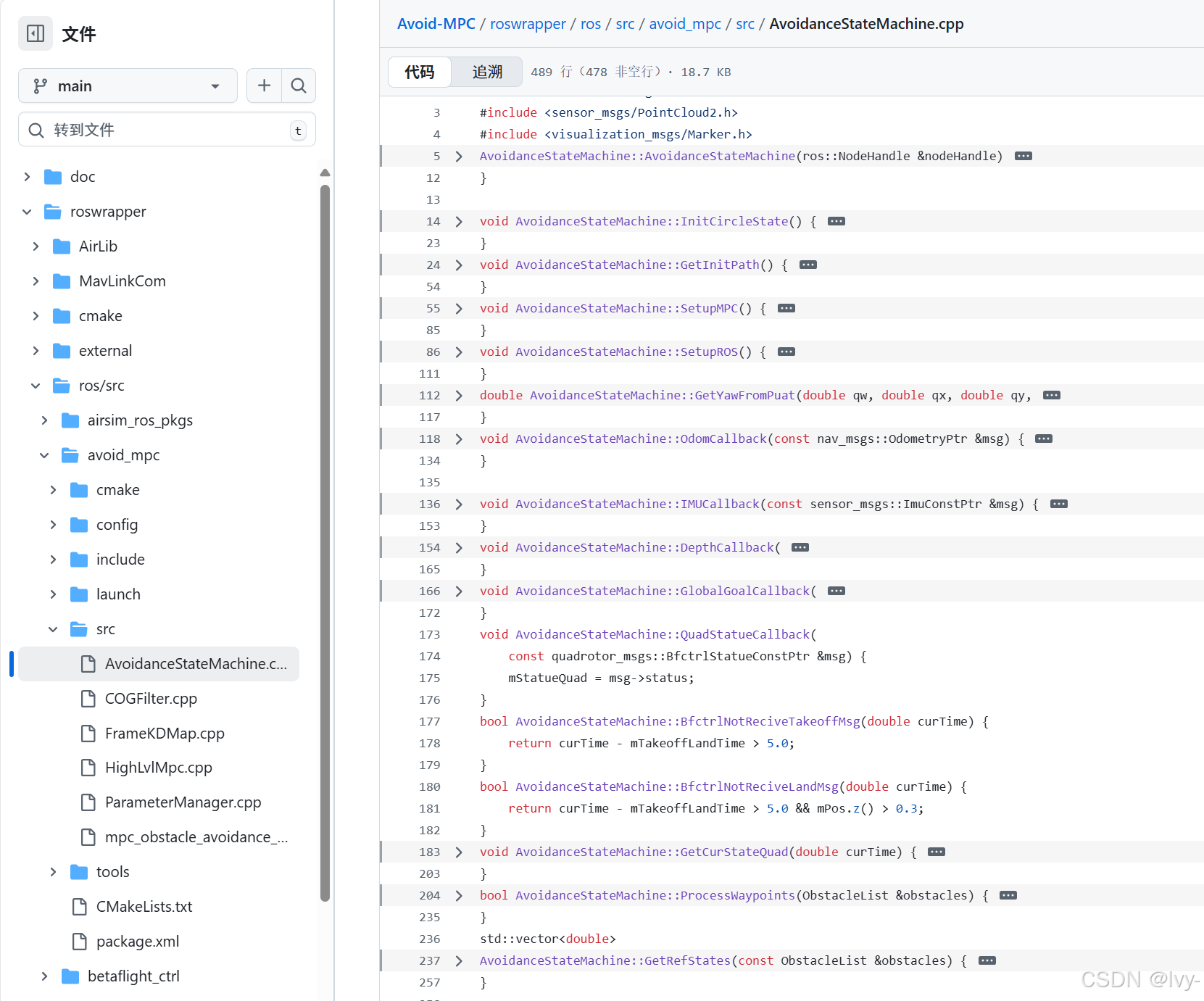Click ellipsis badge after SetupROS code
Image resolution: width=1204 pixels, height=1001 pixels.
[786, 352]
